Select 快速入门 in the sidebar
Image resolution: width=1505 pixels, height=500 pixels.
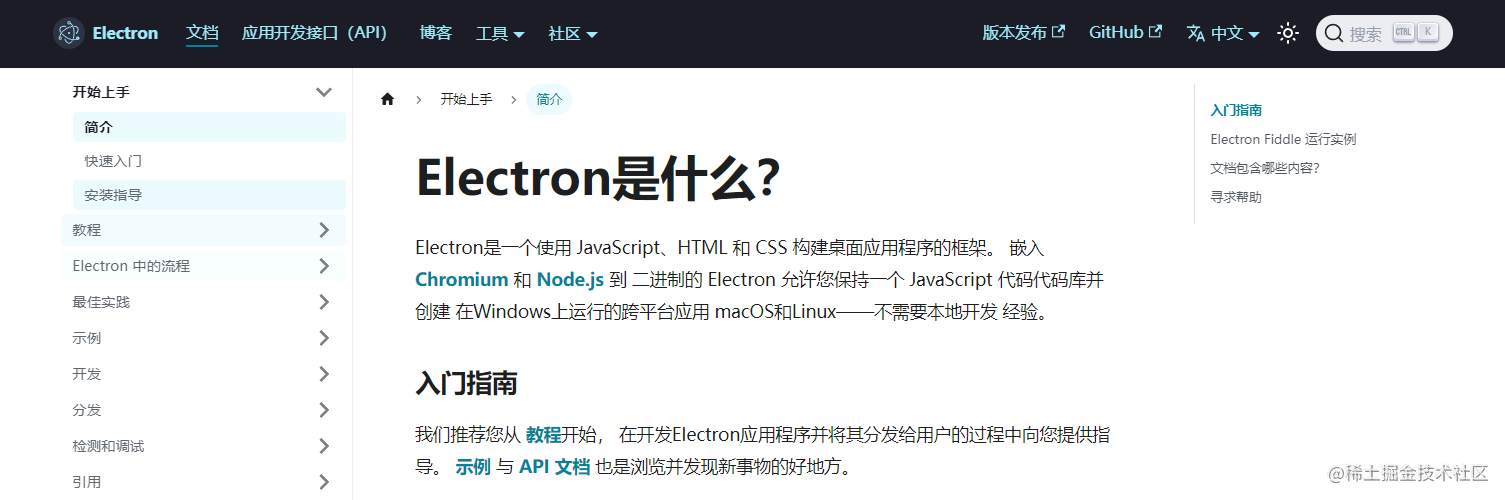(x=209, y=161)
